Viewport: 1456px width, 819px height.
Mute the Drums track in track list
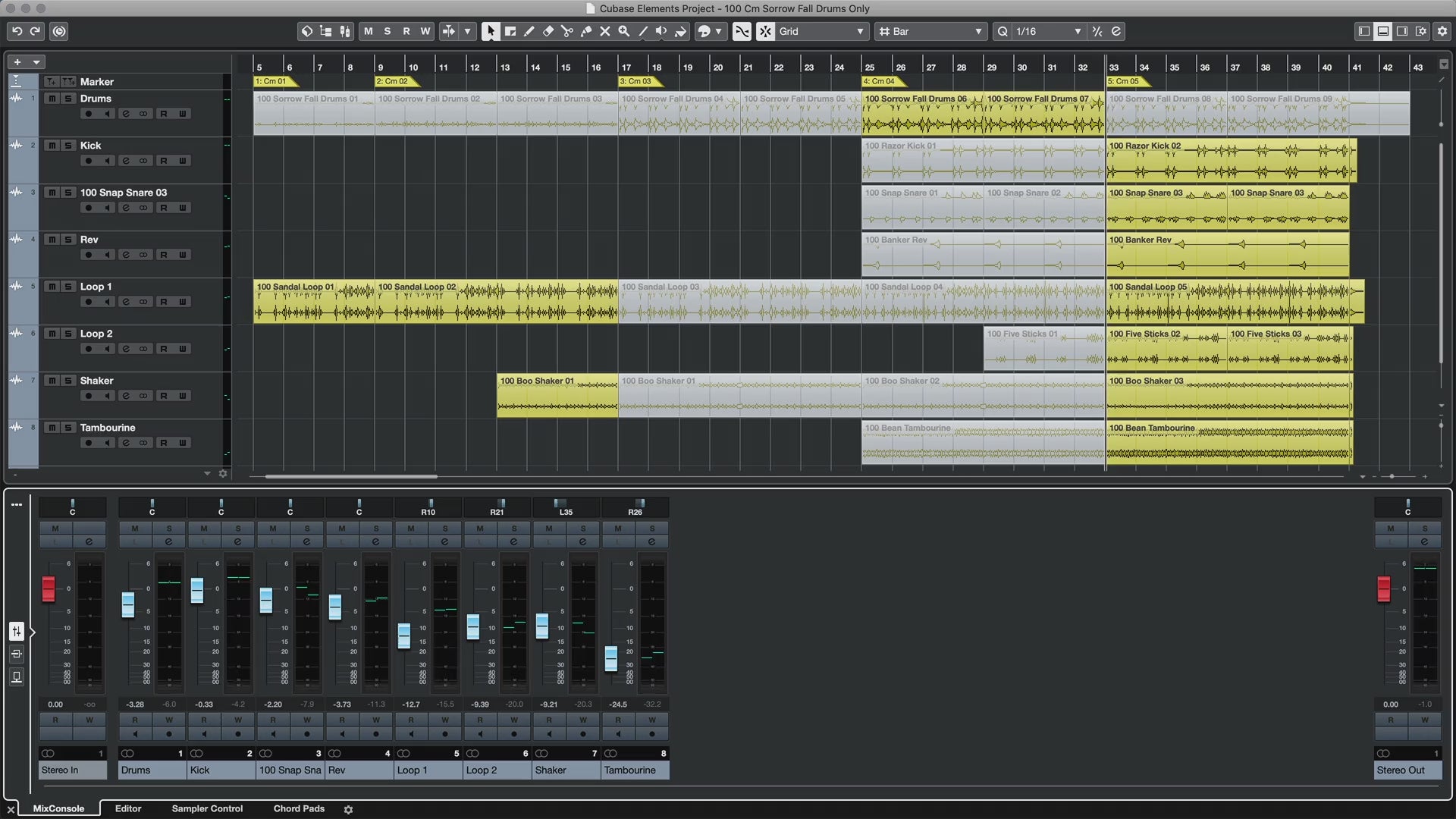pyautogui.click(x=52, y=99)
